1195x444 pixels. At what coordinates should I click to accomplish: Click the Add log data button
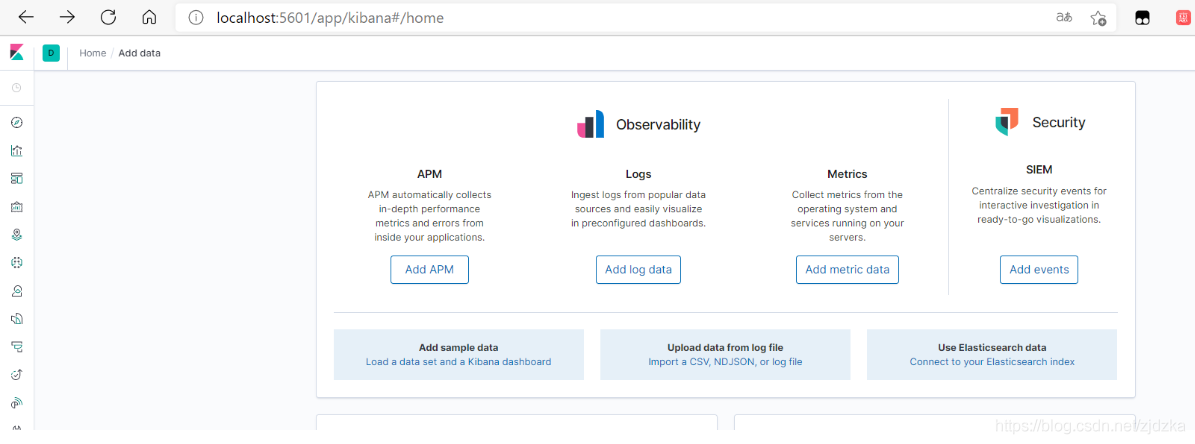[x=638, y=270]
